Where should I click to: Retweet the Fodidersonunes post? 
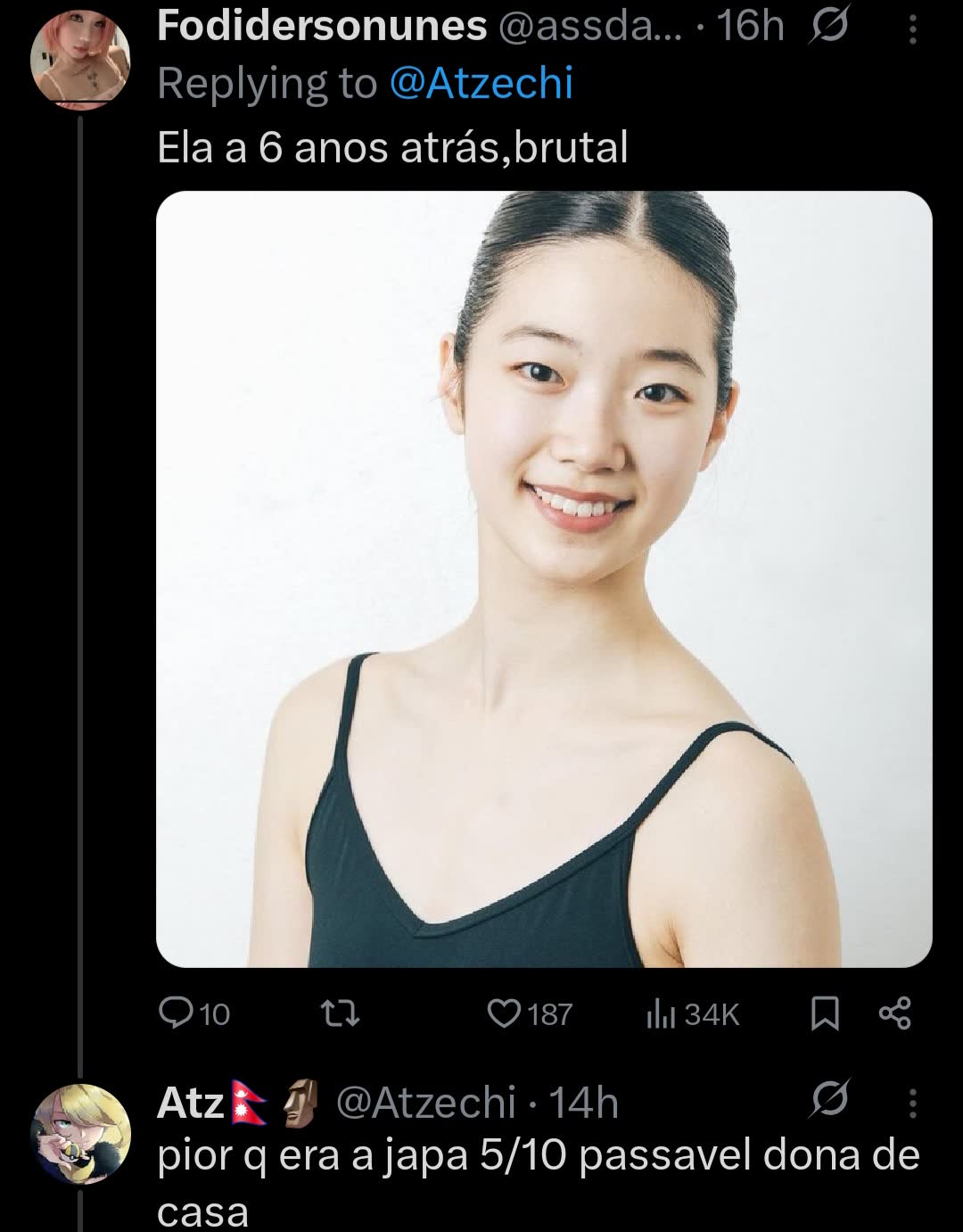[341, 1014]
